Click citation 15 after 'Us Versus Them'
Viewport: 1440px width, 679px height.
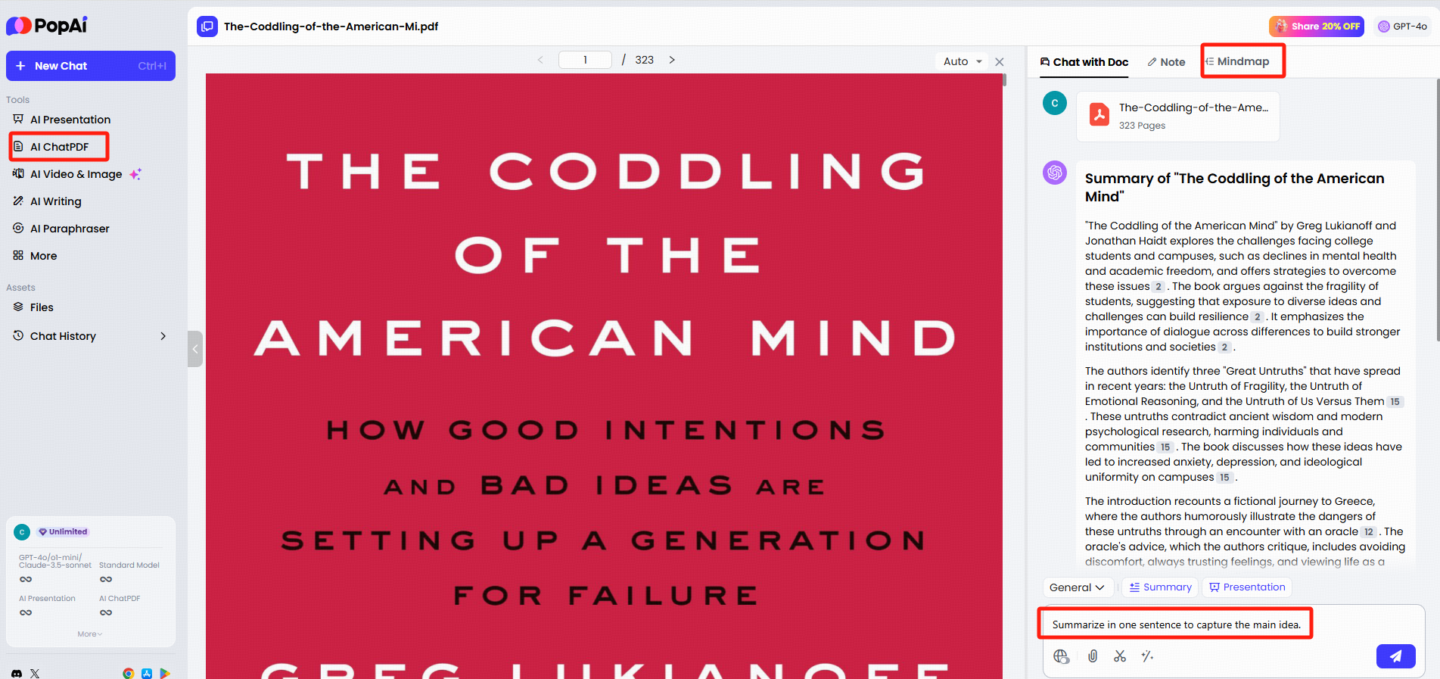[1395, 402]
